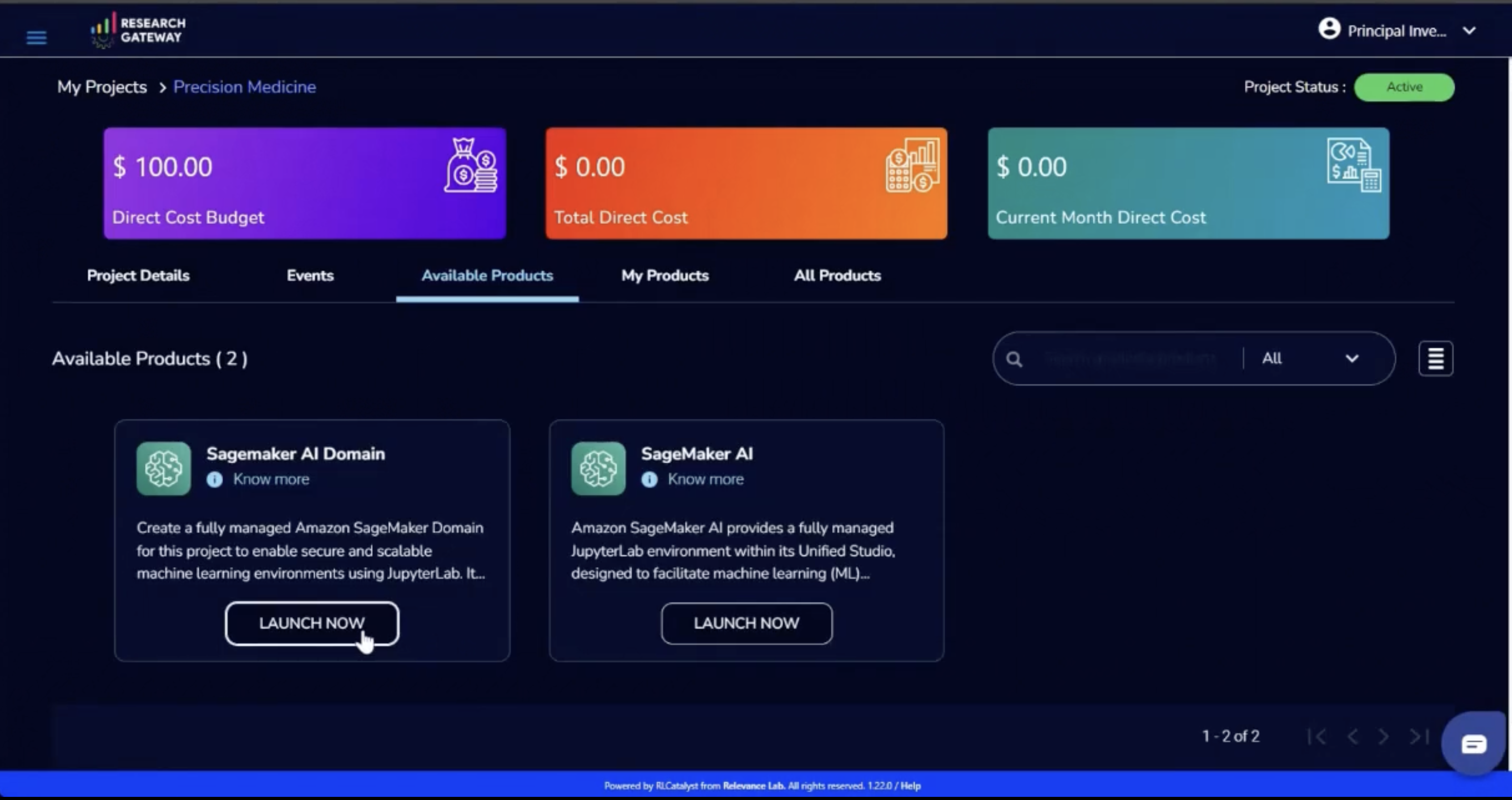Jump to first page of products
The width and height of the screenshot is (1512, 800).
coord(1317,736)
